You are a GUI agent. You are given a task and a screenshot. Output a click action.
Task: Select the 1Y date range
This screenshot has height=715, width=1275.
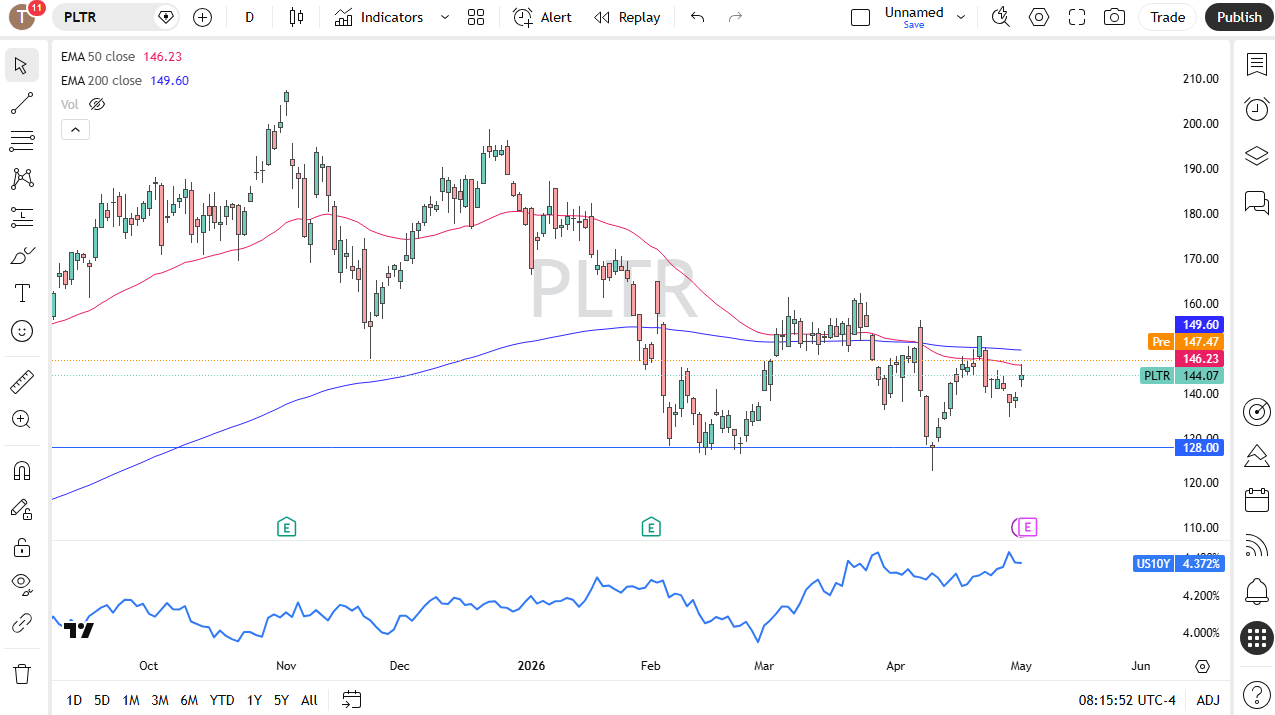(254, 700)
